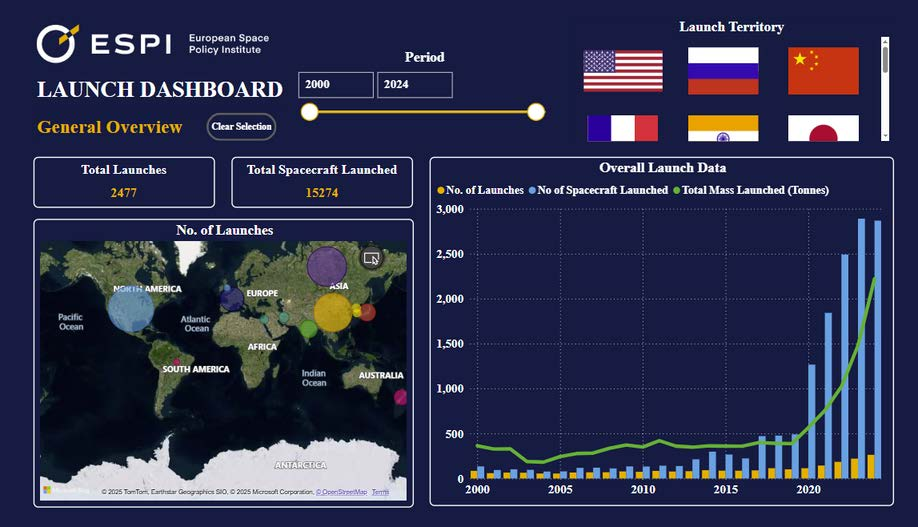918x527 pixels.
Task: Click the scroll down arrow in Launch Territory
Action: (x=885, y=136)
